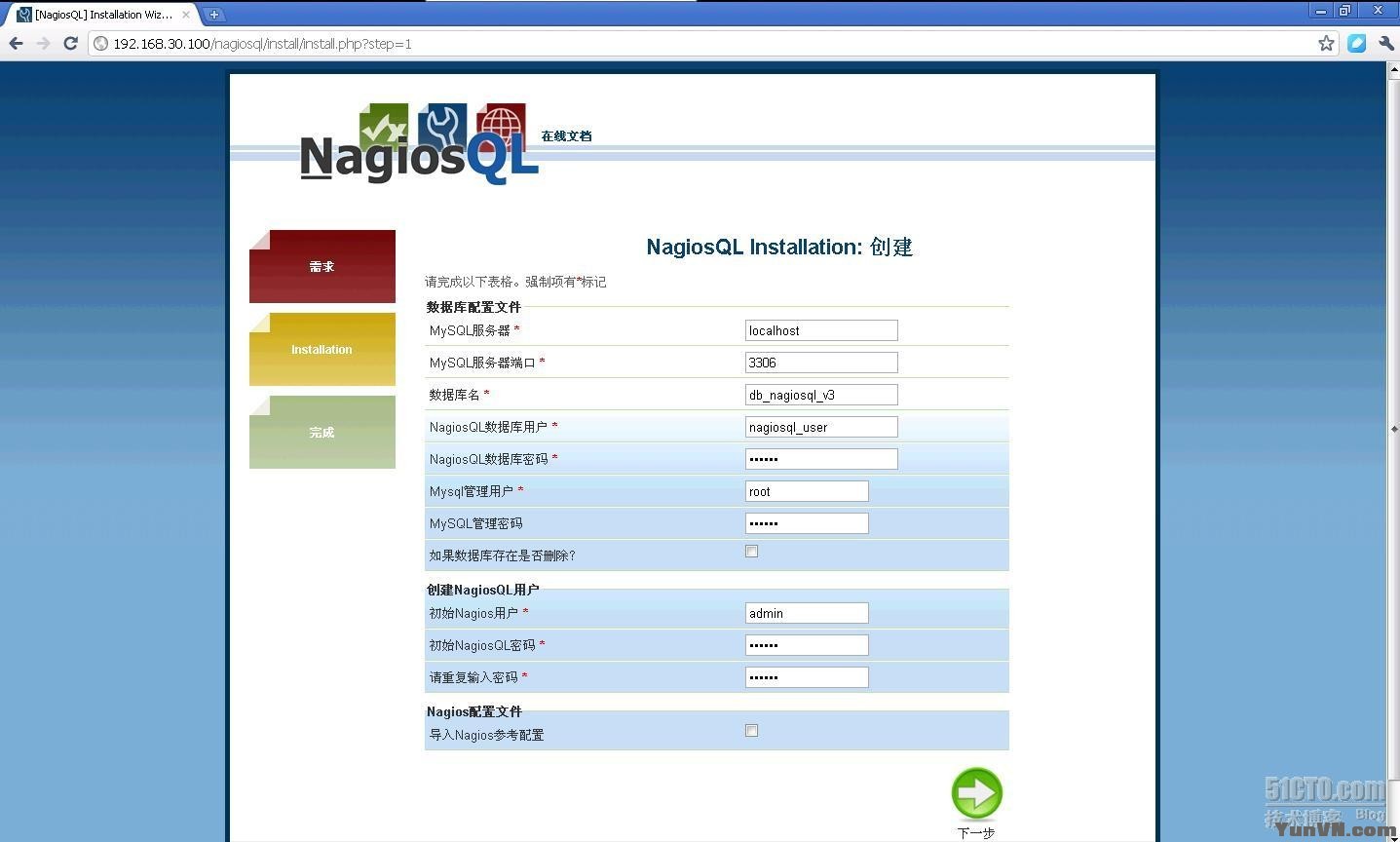Open a new tab with the plus button
Image resolution: width=1400 pixels, height=842 pixels.
pos(214,14)
